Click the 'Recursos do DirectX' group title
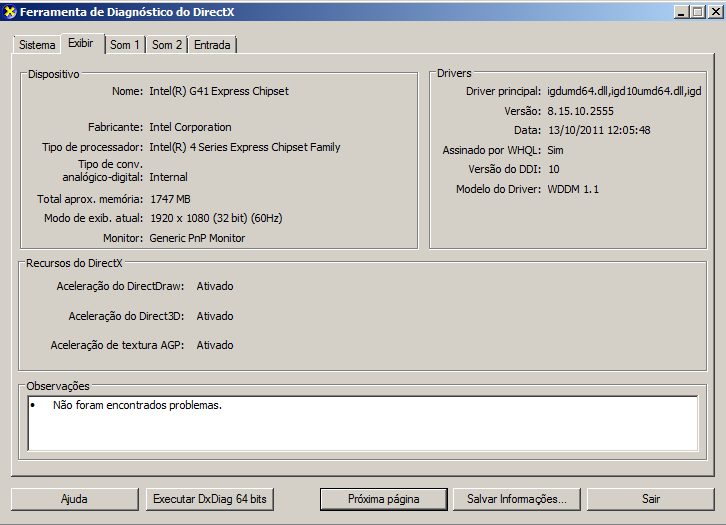The height and width of the screenshot is (525, 726). [x=74, y=263]
